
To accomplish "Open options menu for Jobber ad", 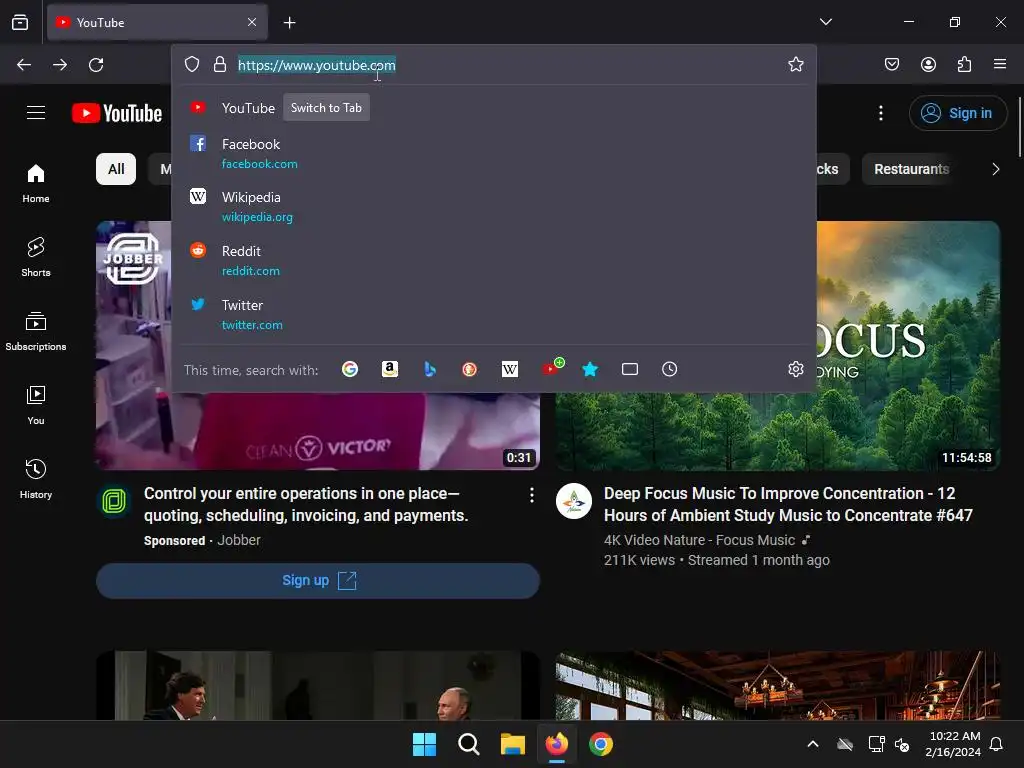I will click(x=532, y=495).
